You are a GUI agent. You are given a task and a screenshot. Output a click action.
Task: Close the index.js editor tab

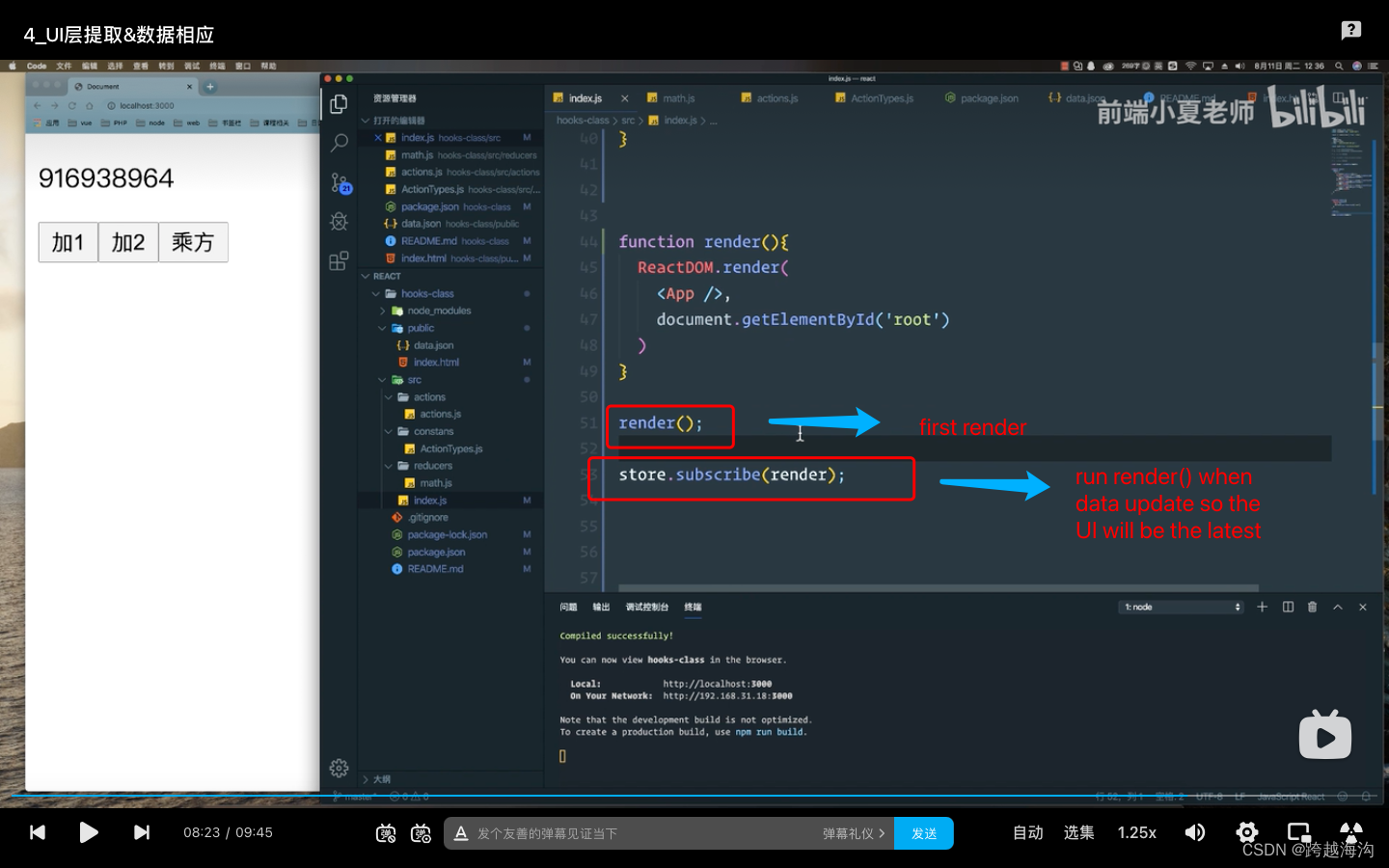624,98
